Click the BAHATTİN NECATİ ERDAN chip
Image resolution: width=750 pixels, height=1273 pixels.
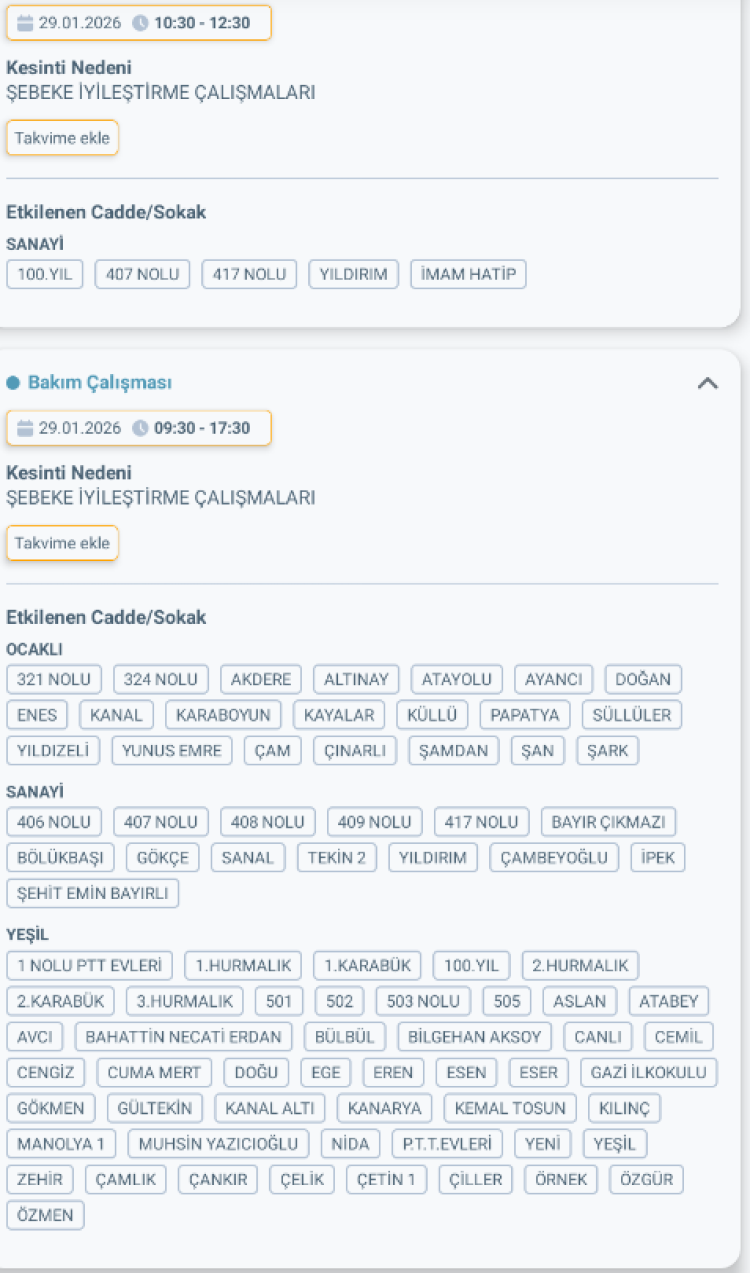(x=184, y=1037)
